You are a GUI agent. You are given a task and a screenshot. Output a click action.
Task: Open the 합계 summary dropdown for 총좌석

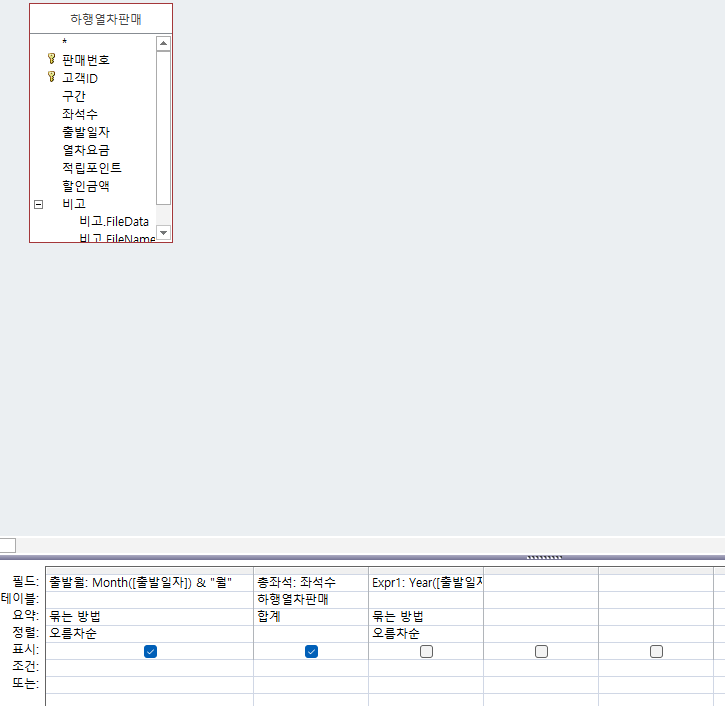310,616
